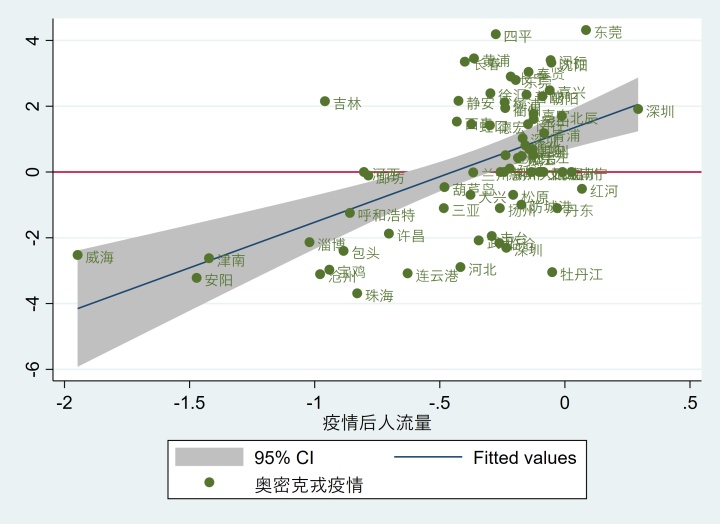The image size is (720, 524).
Task: Click the 四平 data point
Action: pos(495,34)
